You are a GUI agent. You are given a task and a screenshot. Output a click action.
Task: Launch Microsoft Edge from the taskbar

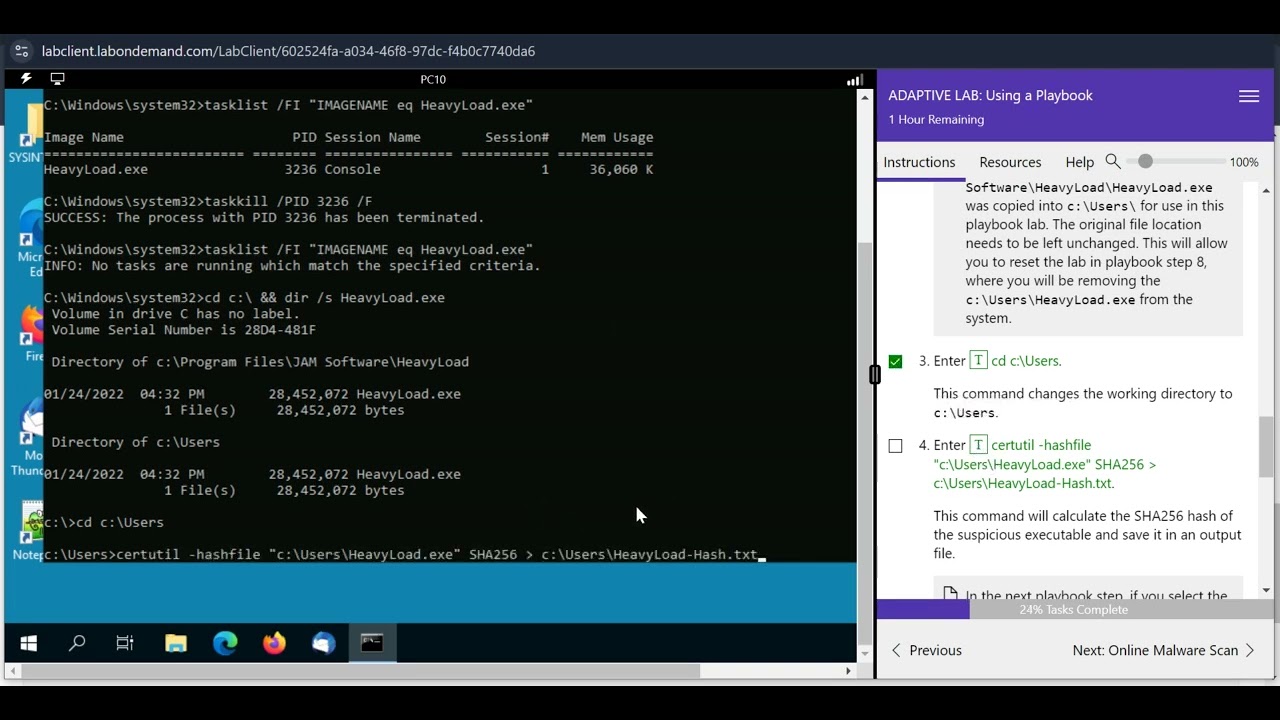click(x=225, y=644)
